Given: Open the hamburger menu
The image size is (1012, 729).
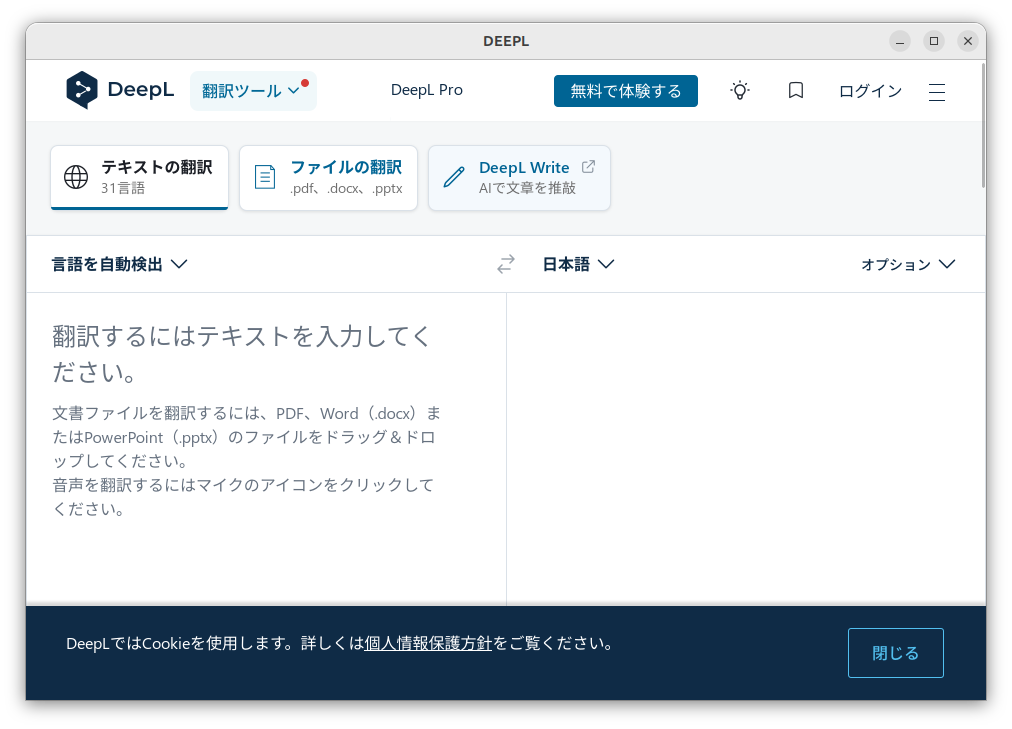Looking at the screenshot, I should (x=936, y=90).
